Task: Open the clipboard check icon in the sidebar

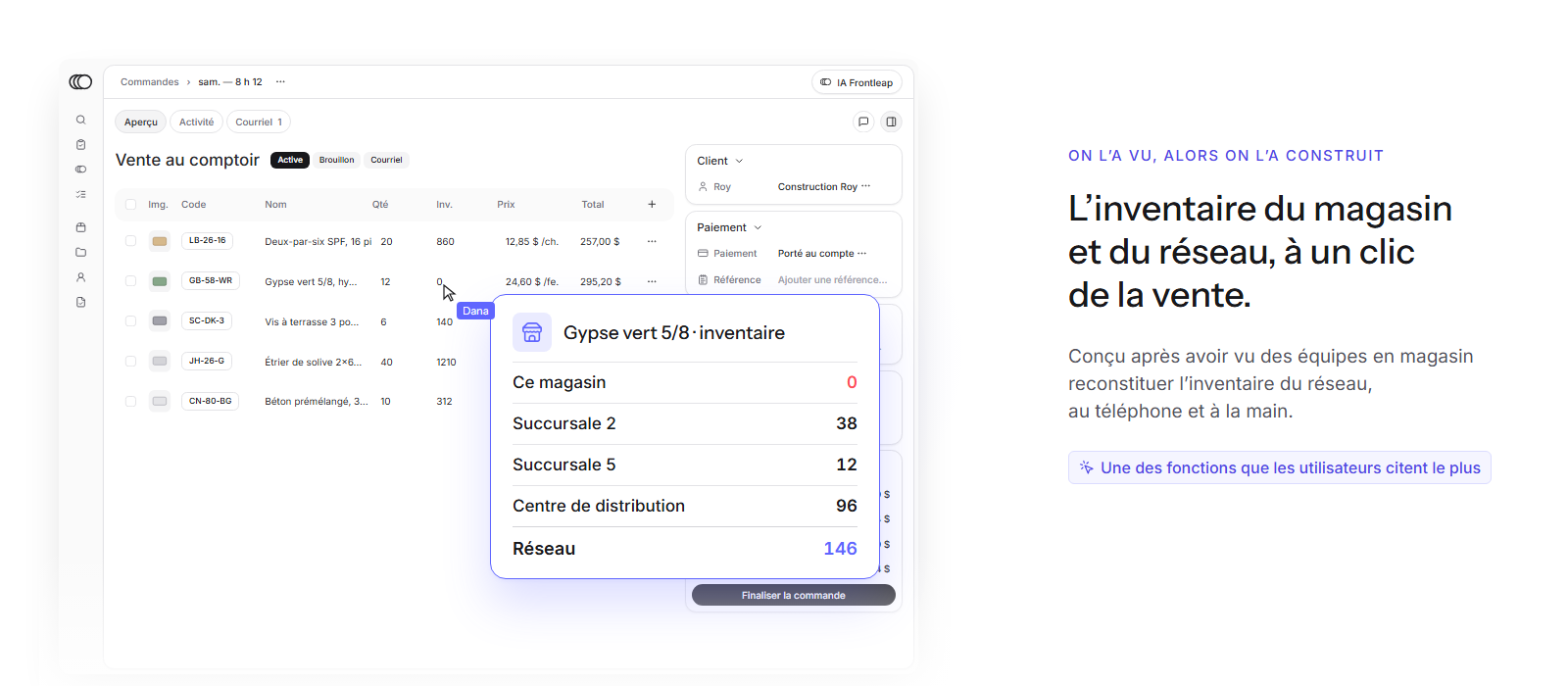Action: (x=81, y=144)
